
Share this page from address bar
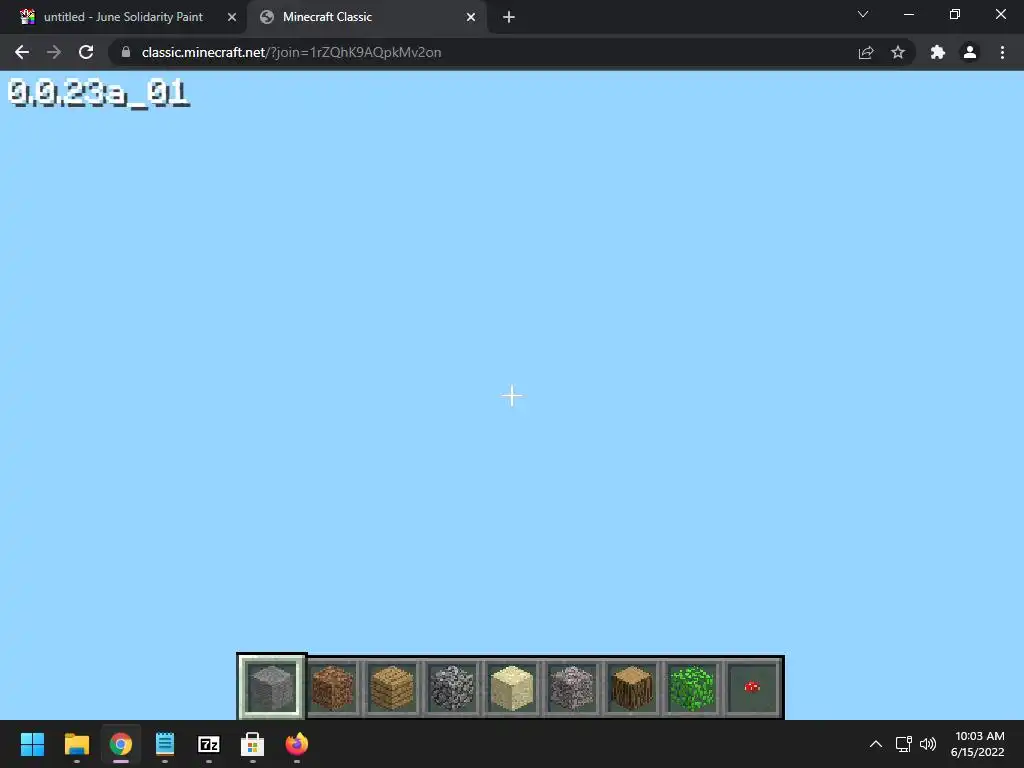(x=866, y=52)
